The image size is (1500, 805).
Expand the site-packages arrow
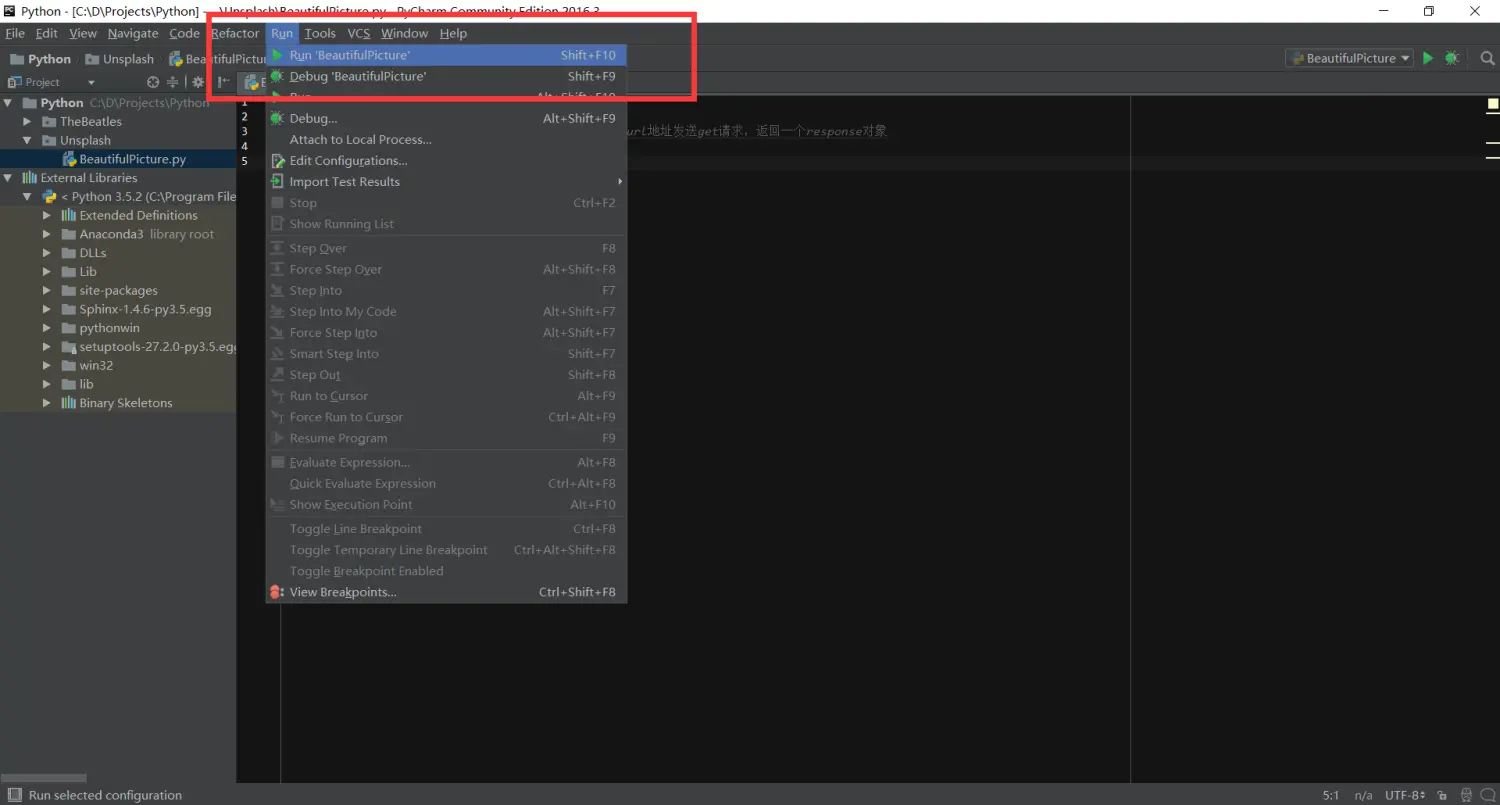click(47, 290)
